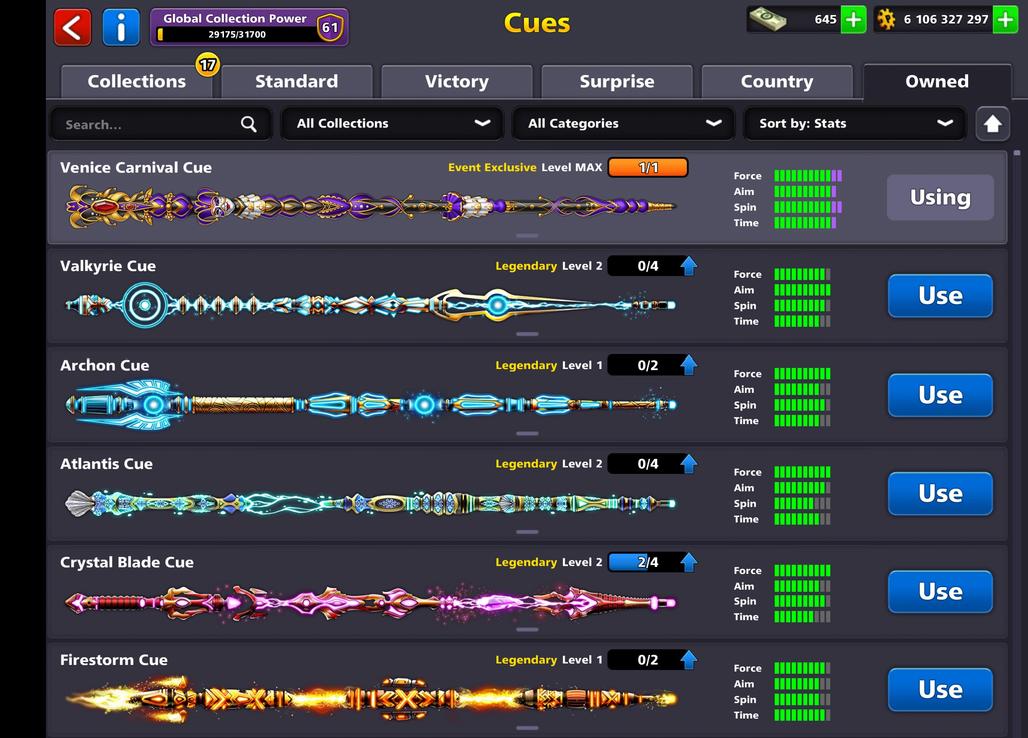Image resolution: width=1028 pixels, height=738 pixels.
Task: Open the blue info icon
Action: (121, 27)
